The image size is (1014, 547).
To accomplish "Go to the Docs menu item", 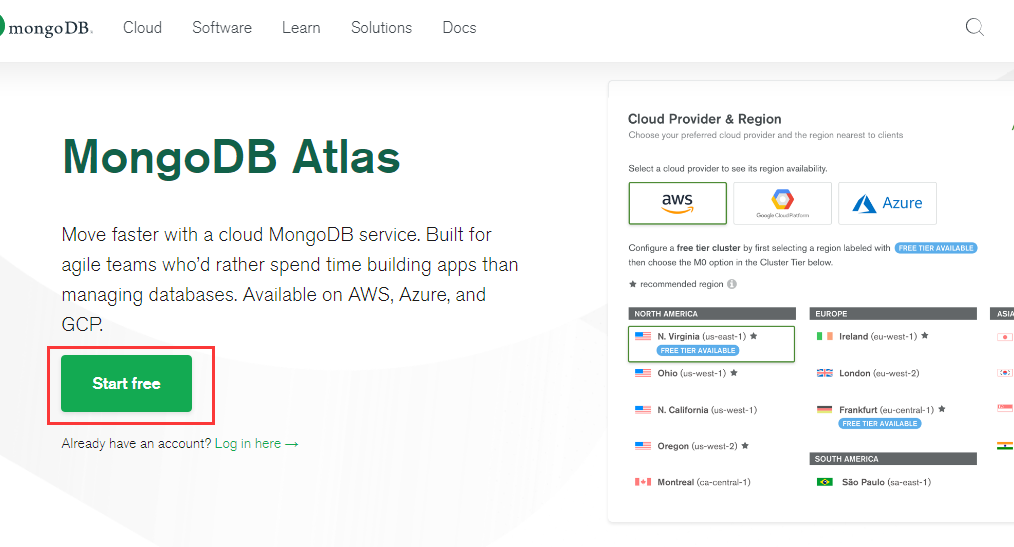I will click(459, 28).
